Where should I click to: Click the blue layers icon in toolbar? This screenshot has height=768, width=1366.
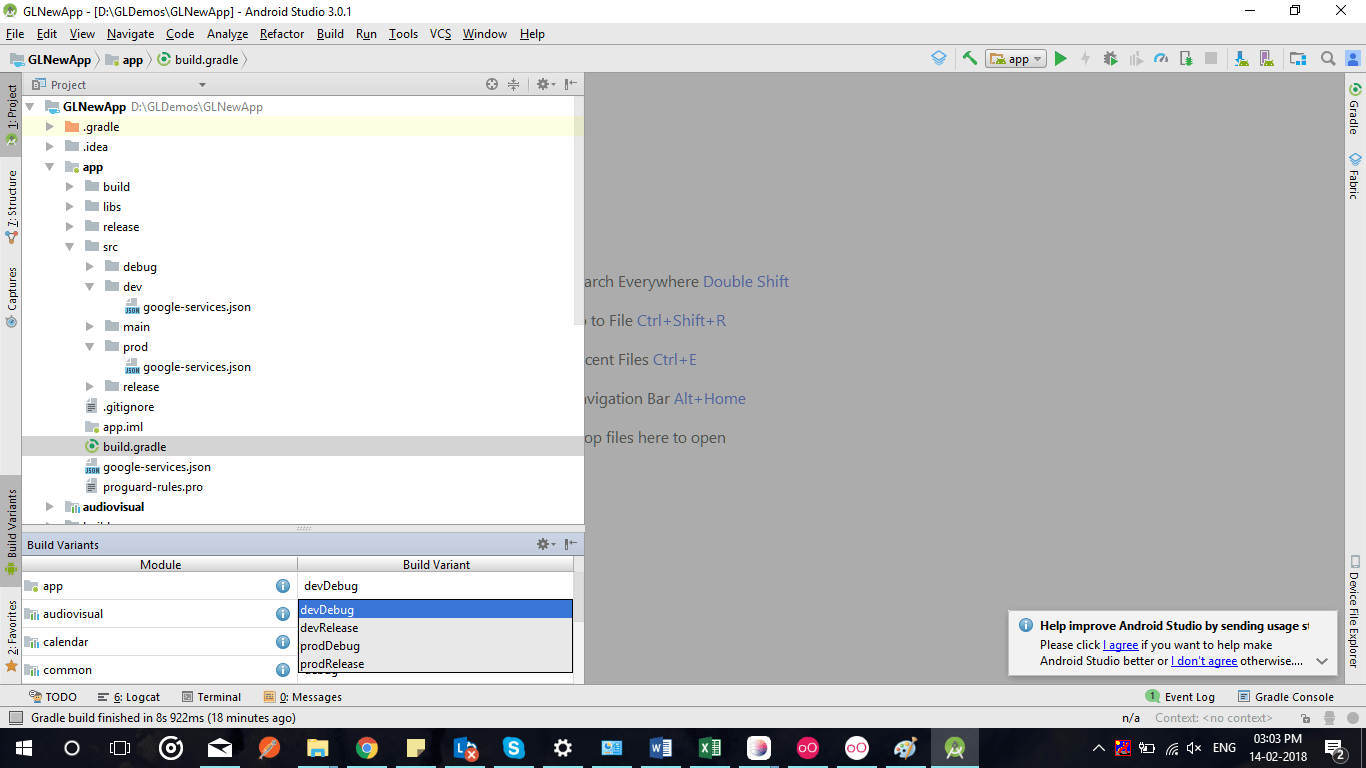(938, 59)
